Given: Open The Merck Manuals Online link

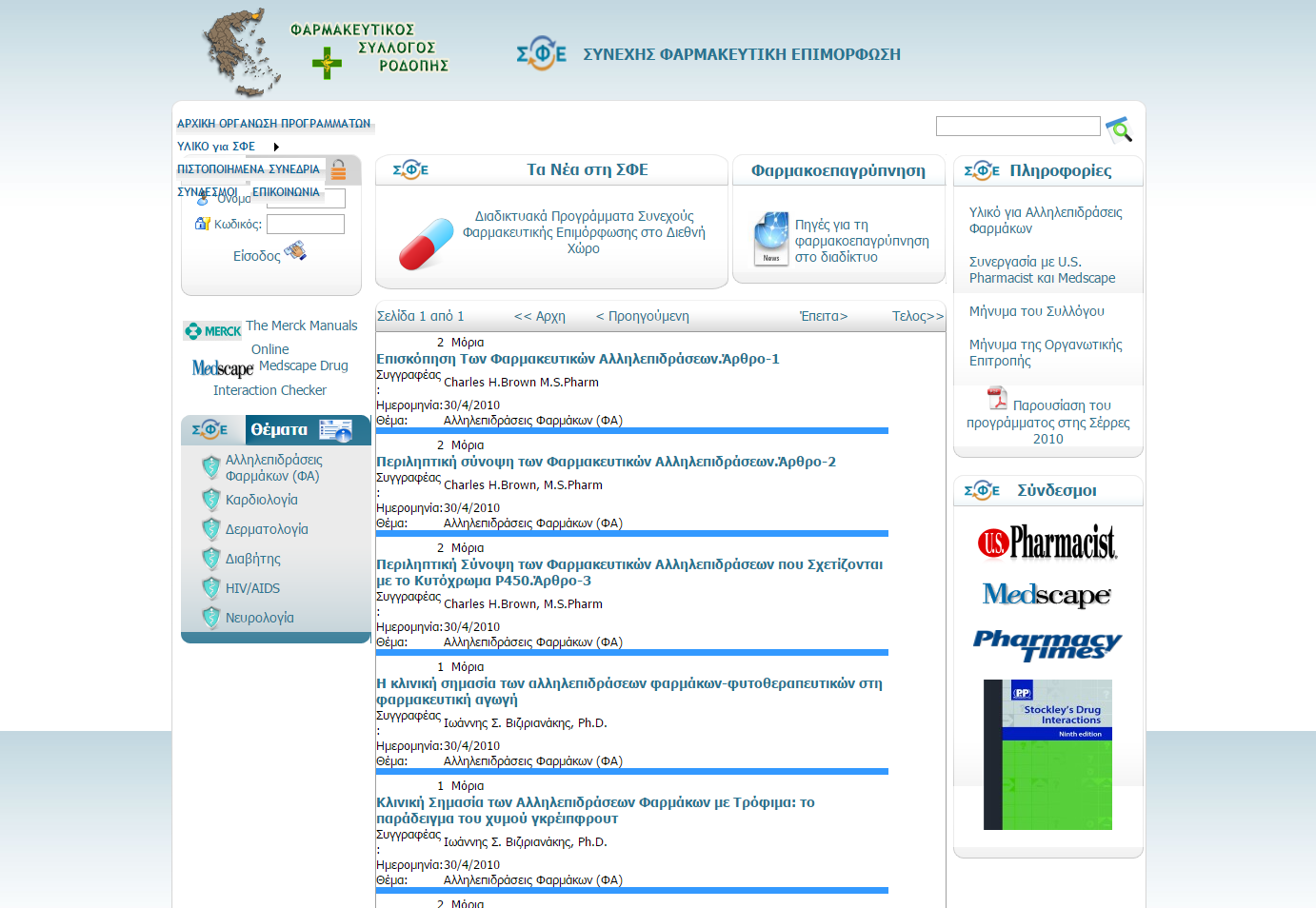Looking at the screenshot, I should pyautogui.click(x=301, y=337).
